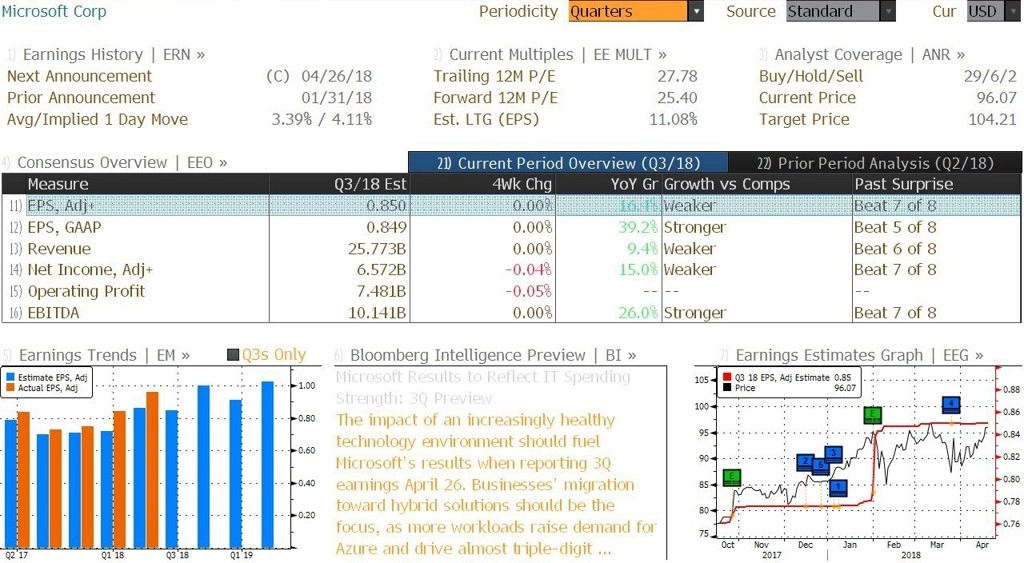Screen dimensions: 1024x563
Task: Select the Net Income, Adj+ row
Action: pyautogui.click(x=511, y=270)
